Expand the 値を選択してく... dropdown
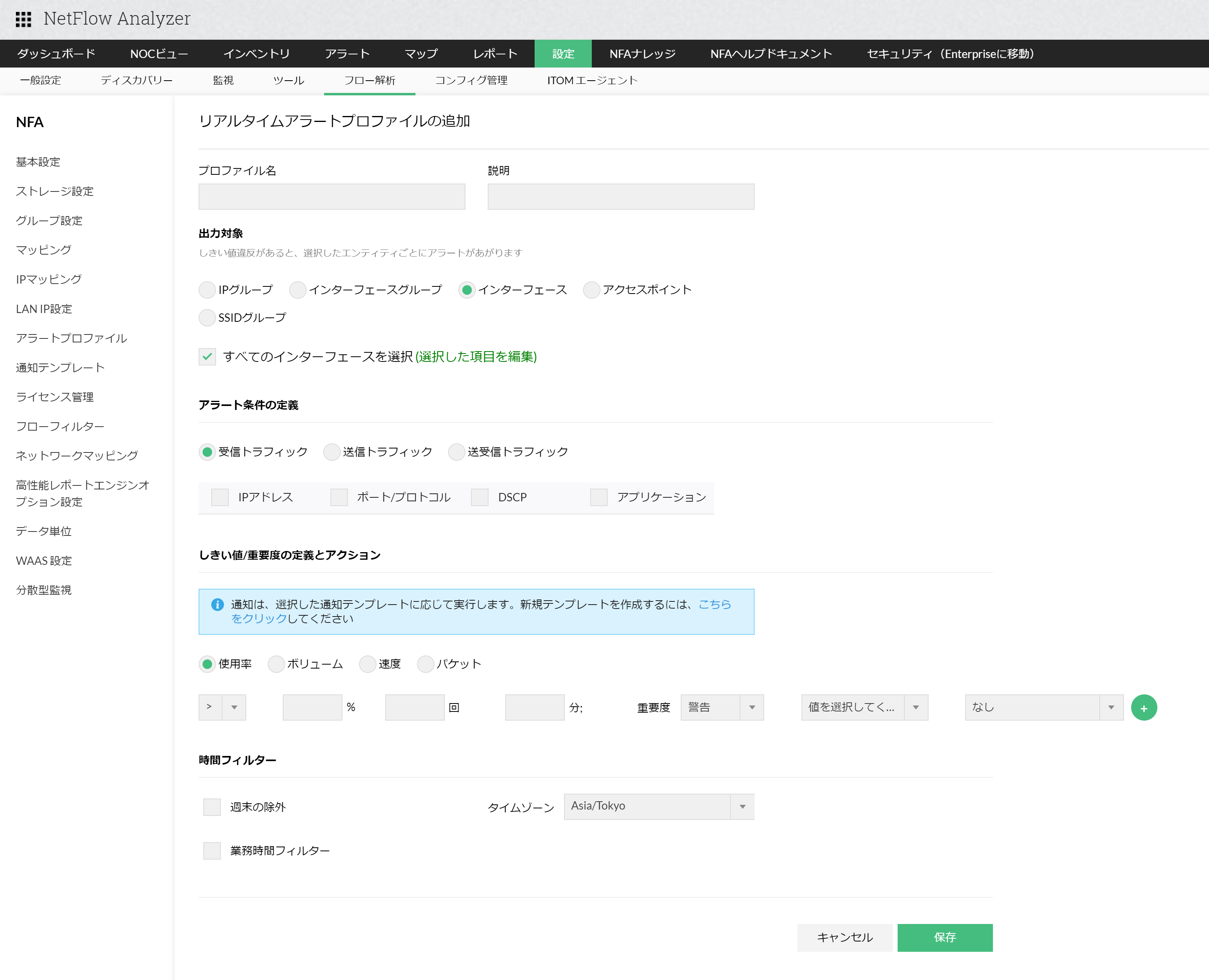This screenshot has height=980, width=1209. (864, 708)
